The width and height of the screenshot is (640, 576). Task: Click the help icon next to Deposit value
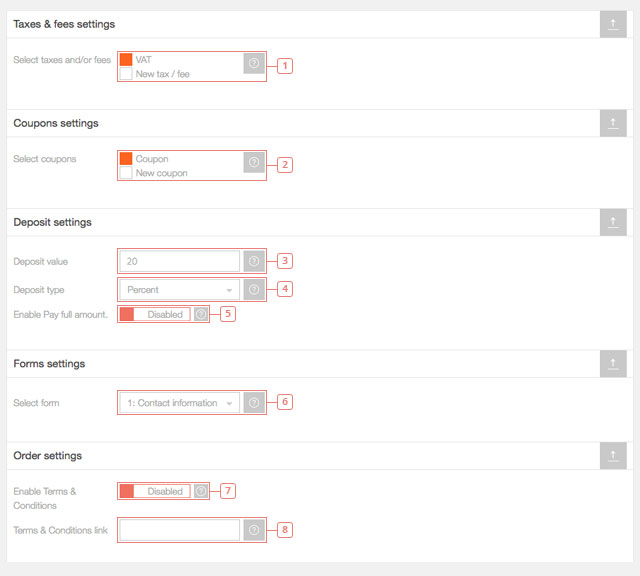(254, 261)
